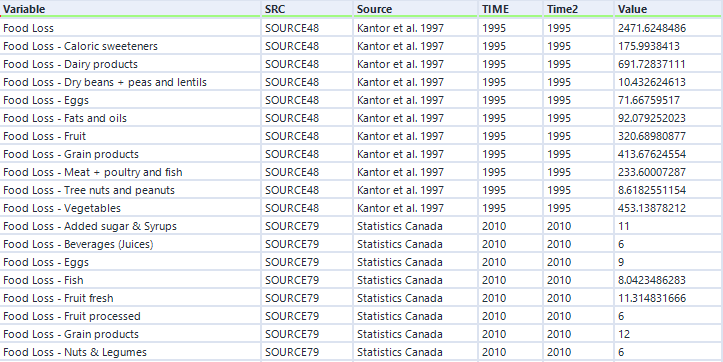Select value 2471.6248486 cell
Viewport: 723px width, 362px height.
[x=669, y=28]
